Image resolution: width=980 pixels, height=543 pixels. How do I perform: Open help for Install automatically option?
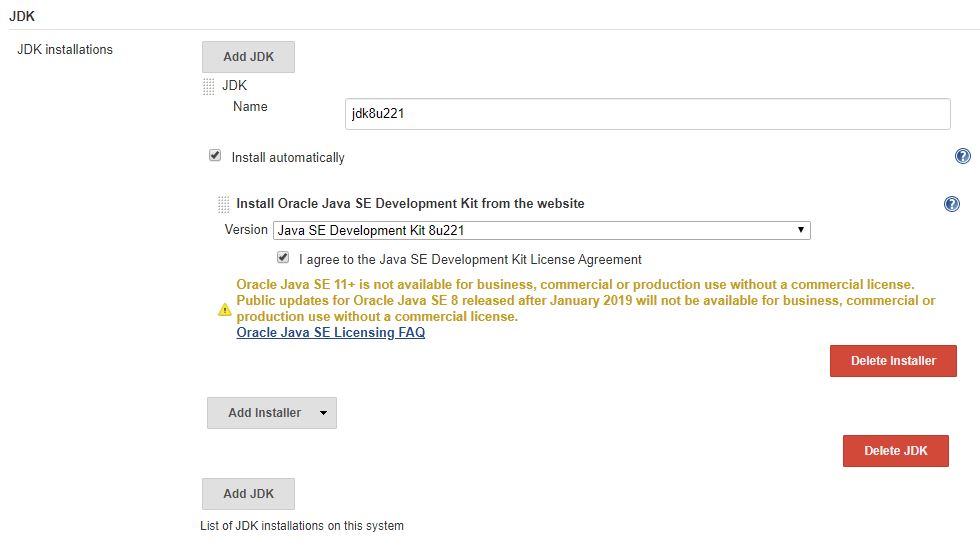tap(962, 156)
